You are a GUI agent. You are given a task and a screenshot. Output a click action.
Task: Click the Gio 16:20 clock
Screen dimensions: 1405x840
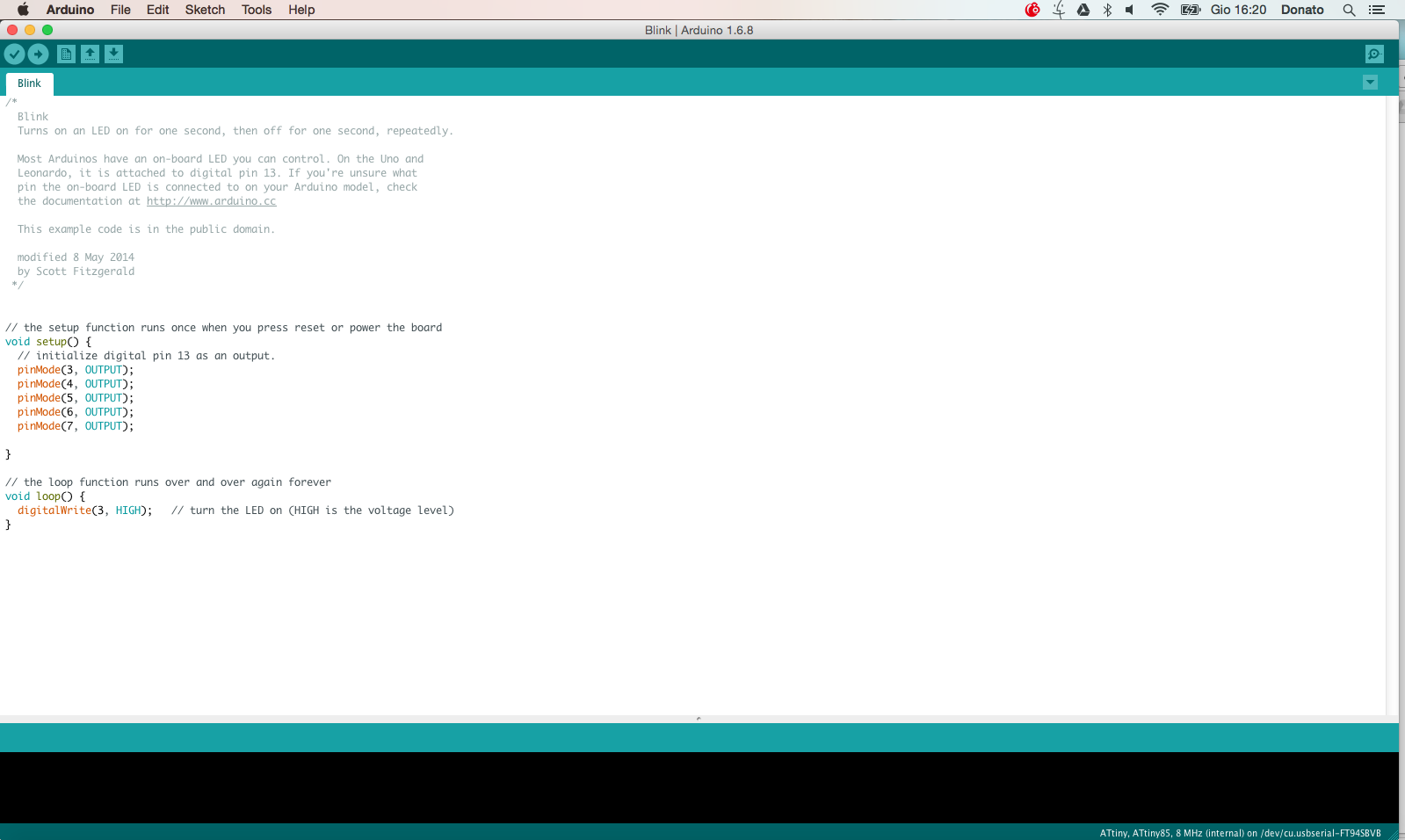[1238, 10]
